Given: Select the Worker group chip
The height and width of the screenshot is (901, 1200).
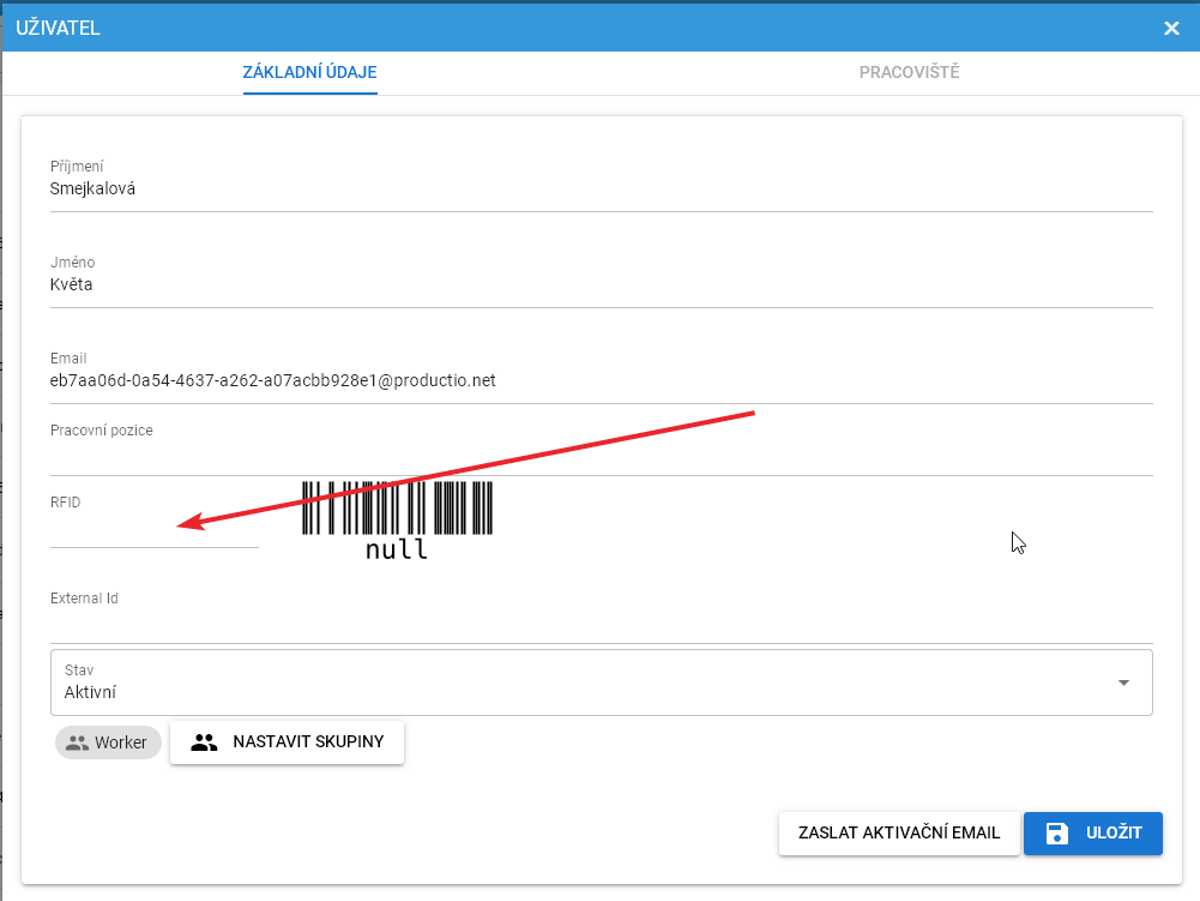Looking at the screenshot, I should click(x=108, y=743).
